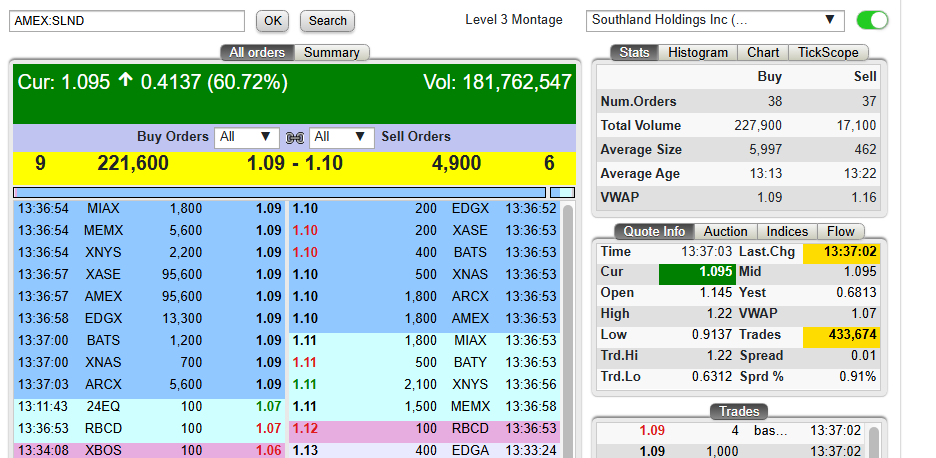Select the Quote Info tab
936x458 pixels.
(x=654, y=232)
